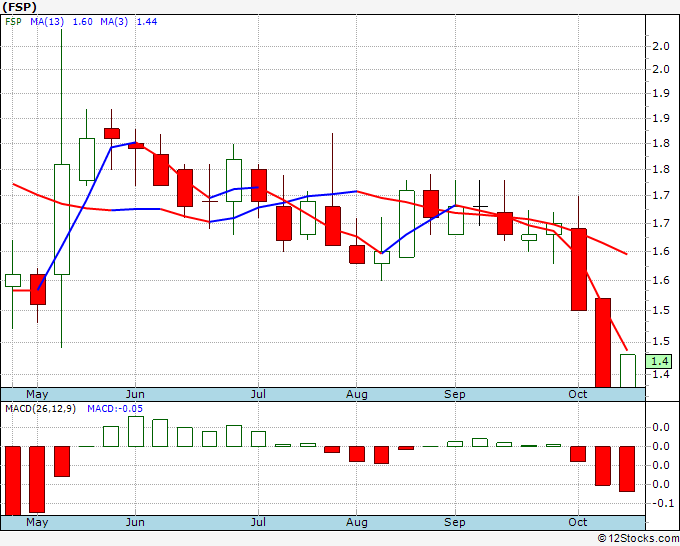Select the tall May candle with longest wick
680x546 pixels.
[x=61, y=218]
